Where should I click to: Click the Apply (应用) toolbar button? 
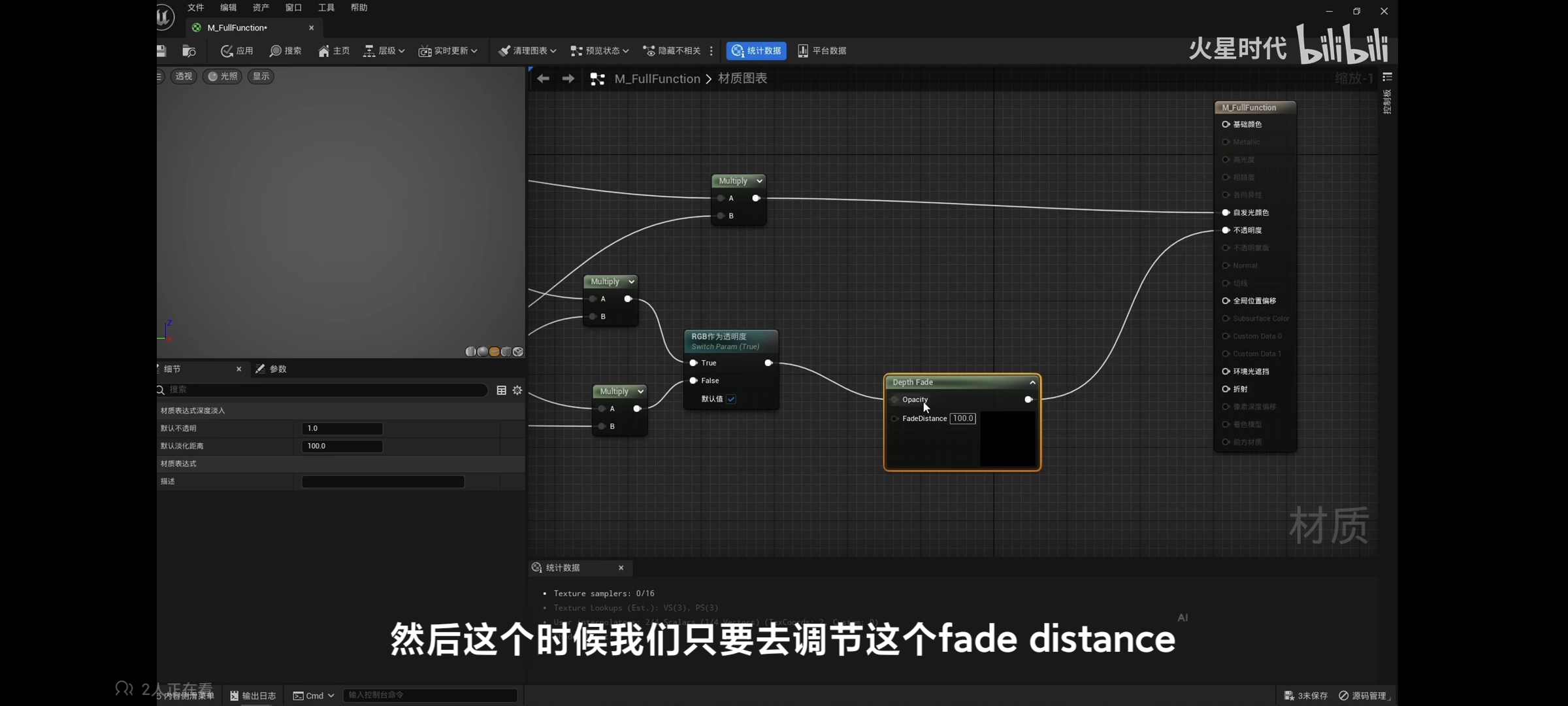237,51
